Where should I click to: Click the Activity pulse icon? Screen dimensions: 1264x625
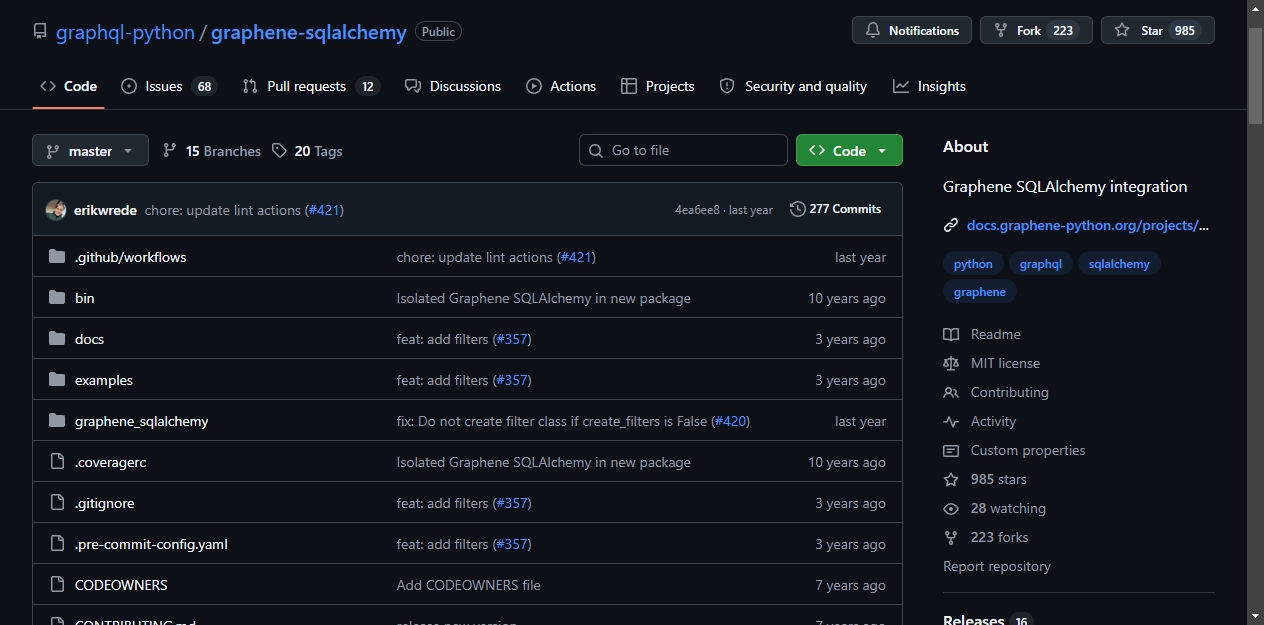tap(951, 421)
